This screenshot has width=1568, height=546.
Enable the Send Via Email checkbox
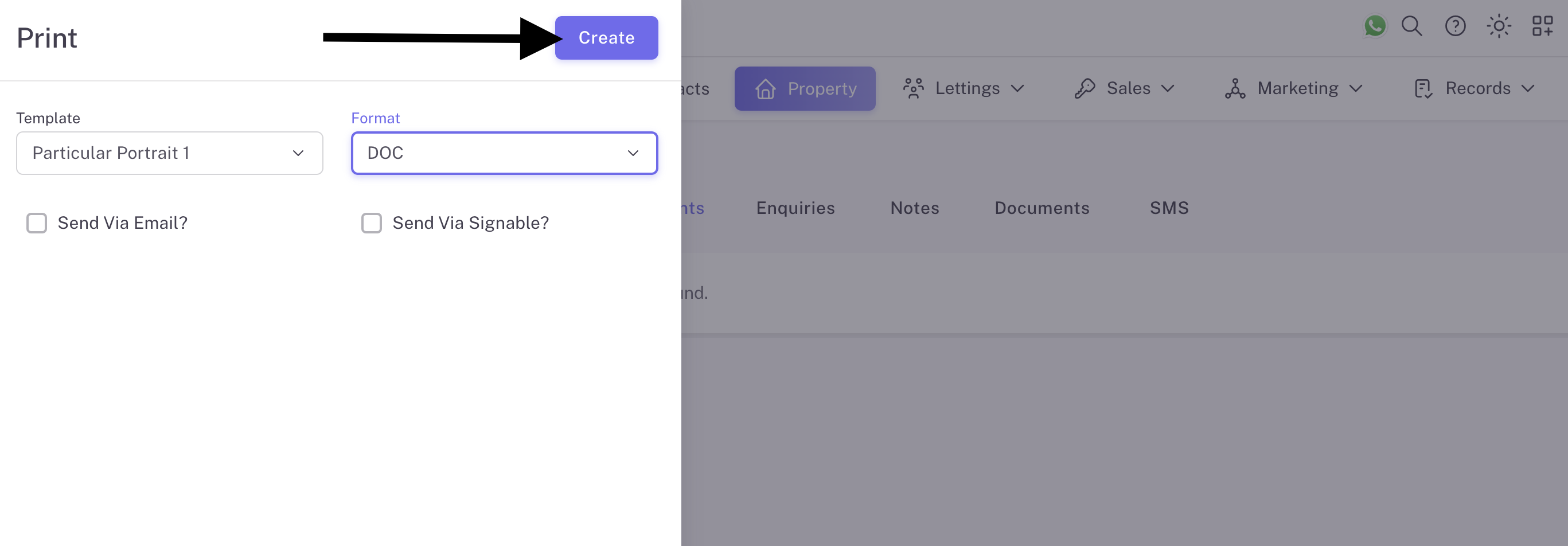37,224
